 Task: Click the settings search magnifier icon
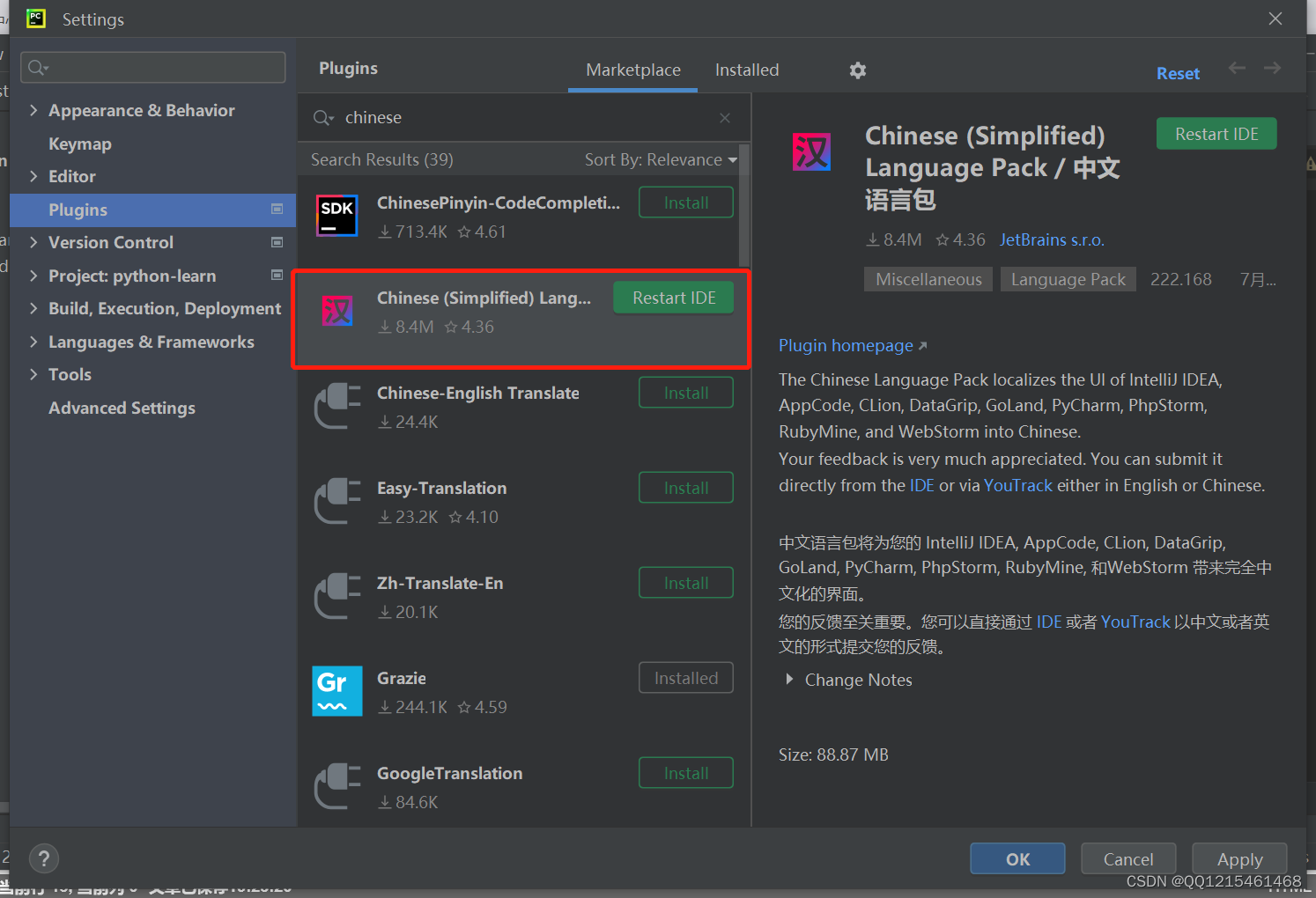tap(38, 67)
